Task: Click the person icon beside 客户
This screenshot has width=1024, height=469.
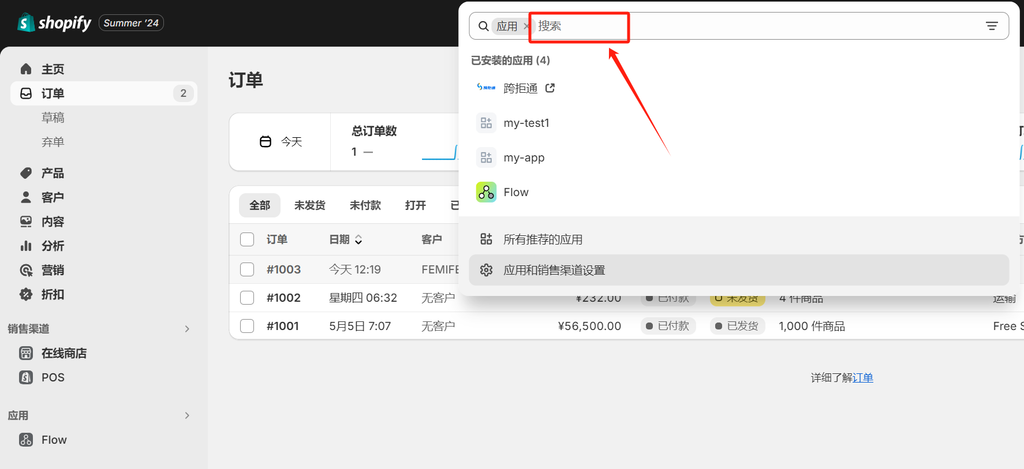Action: 26,197
